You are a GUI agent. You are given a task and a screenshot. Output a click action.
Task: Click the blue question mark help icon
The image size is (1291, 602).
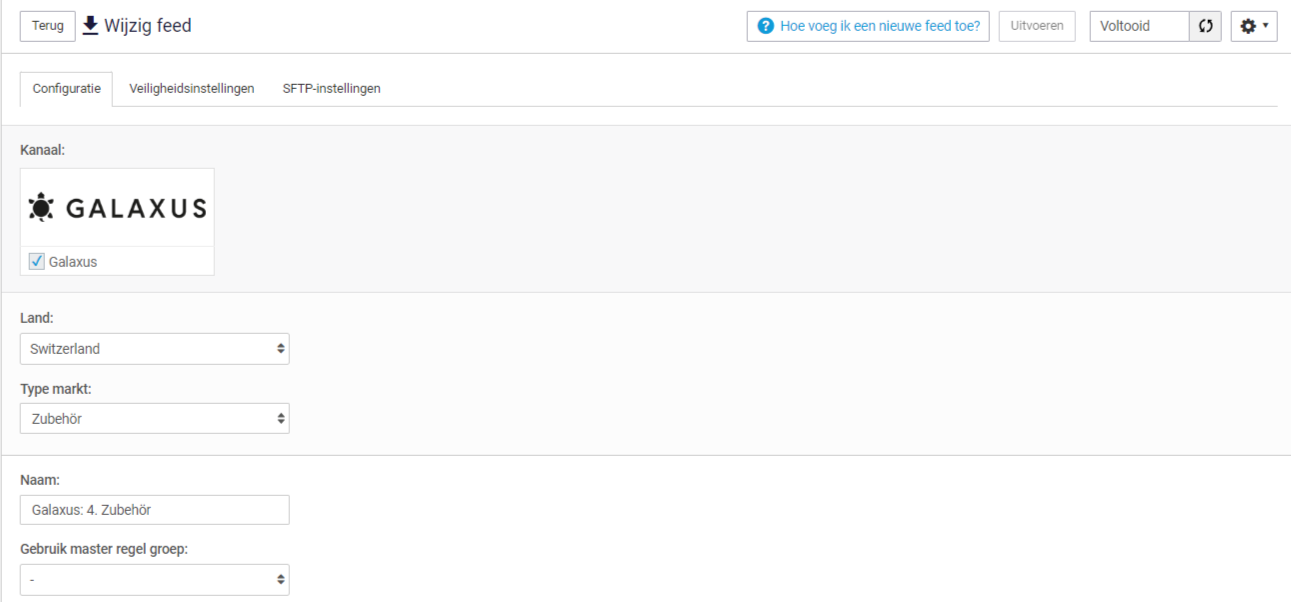point(766,26)
